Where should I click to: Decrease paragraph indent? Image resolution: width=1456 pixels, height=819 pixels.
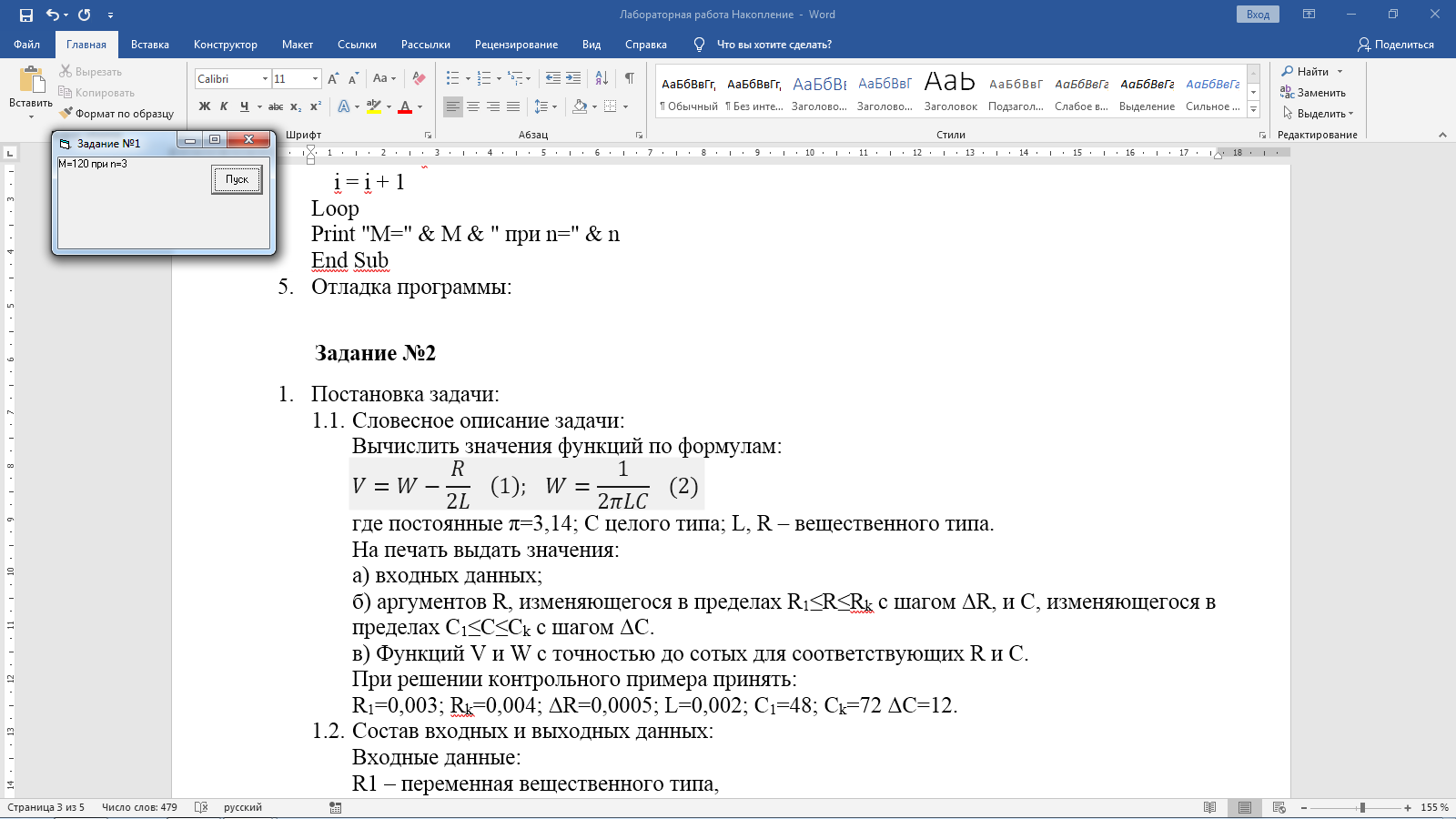(553, 78)
